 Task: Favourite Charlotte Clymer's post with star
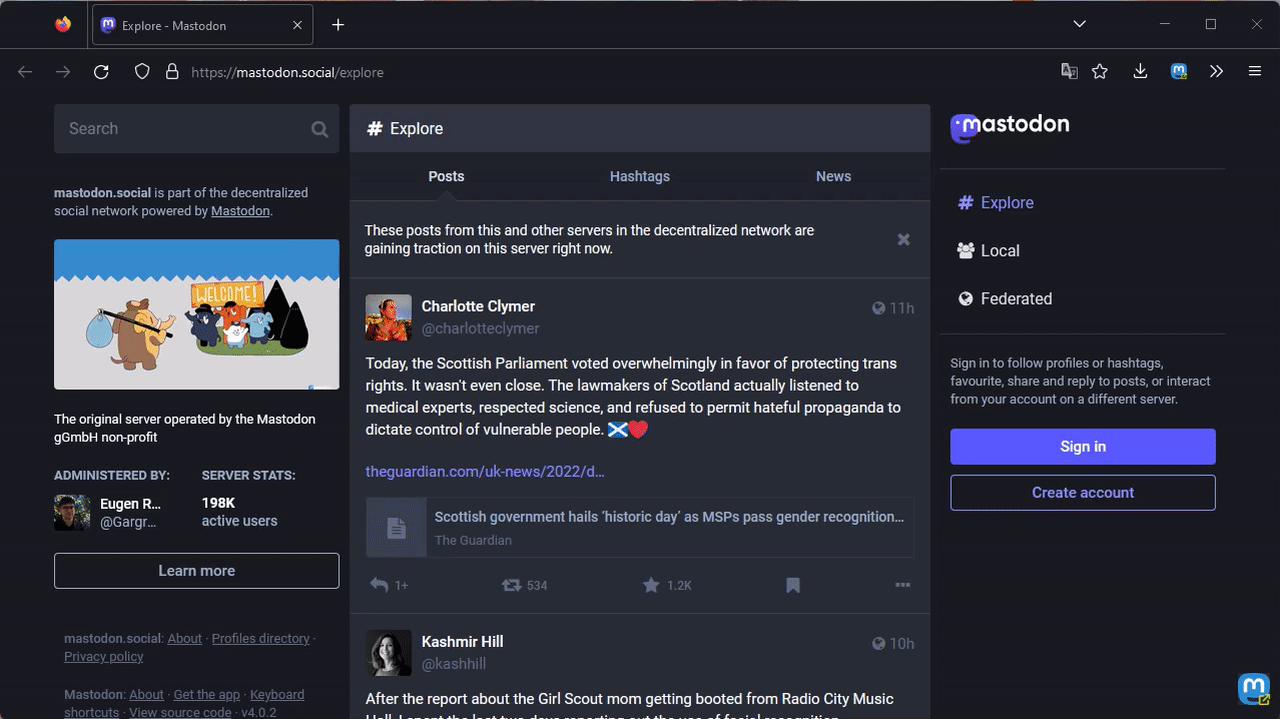(651, 585)
